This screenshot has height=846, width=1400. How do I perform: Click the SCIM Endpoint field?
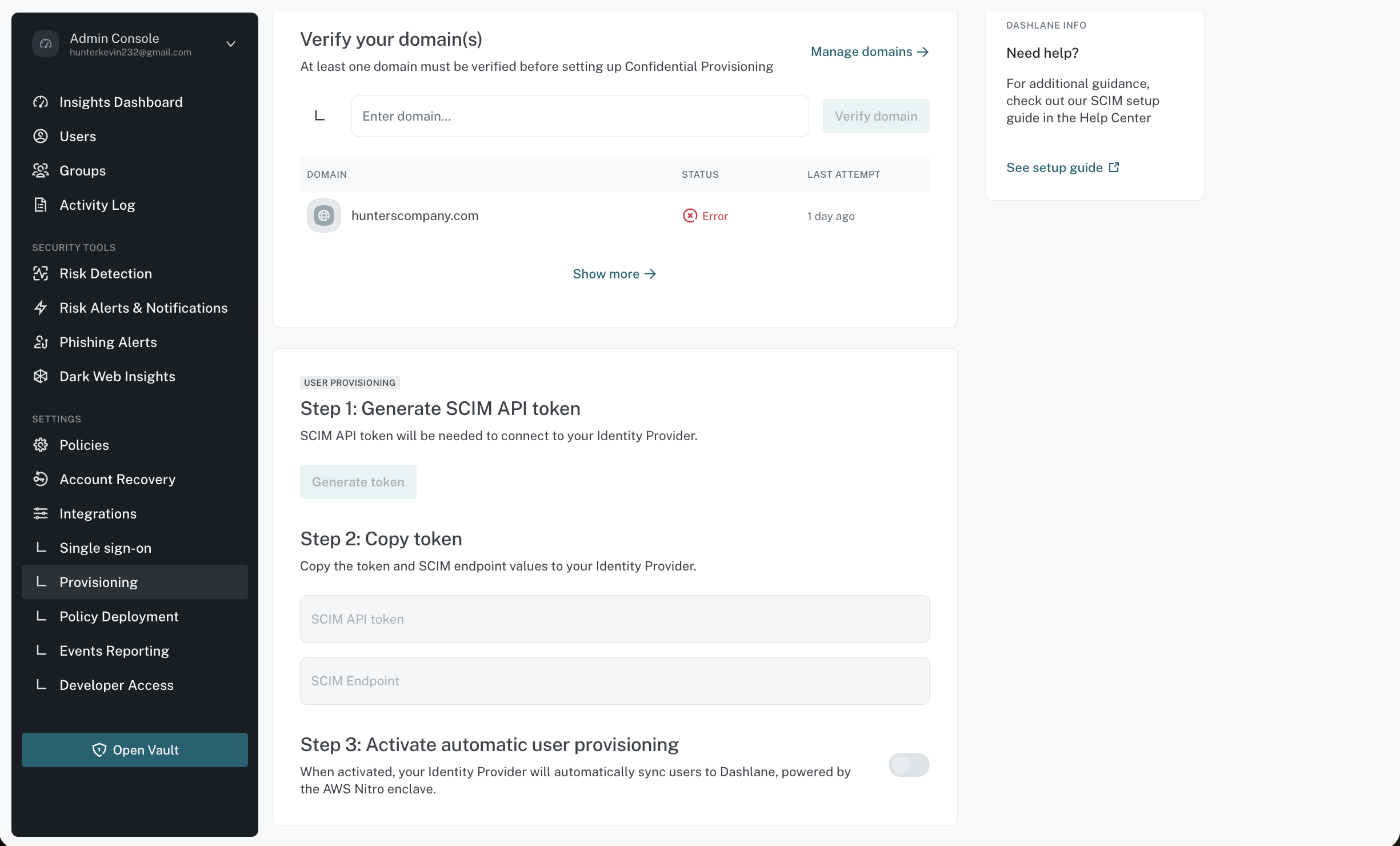tap(615, 681)
